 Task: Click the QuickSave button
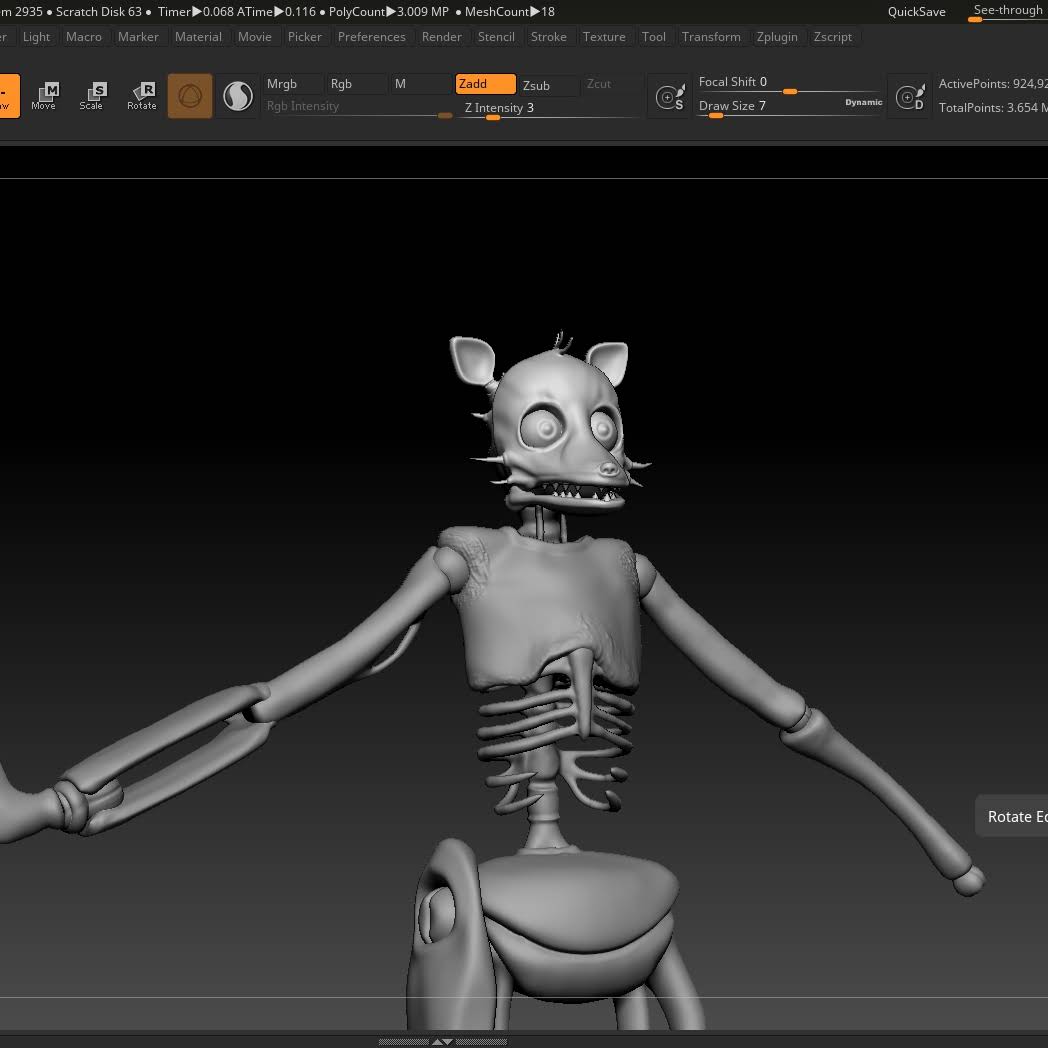click(x=916, y=12)
